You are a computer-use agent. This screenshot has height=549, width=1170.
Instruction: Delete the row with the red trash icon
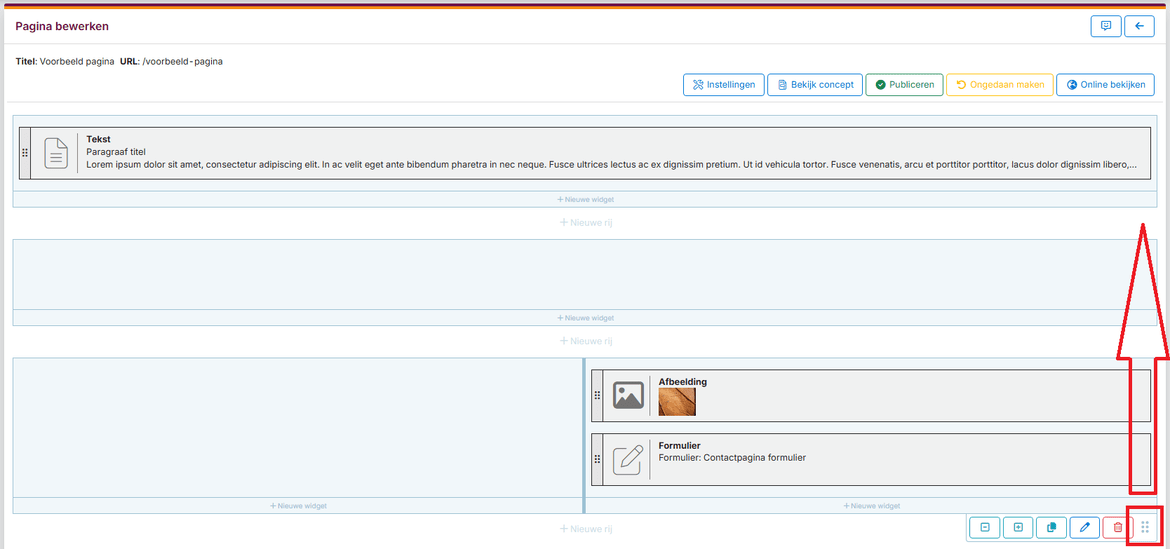[x=1117, y=527]
